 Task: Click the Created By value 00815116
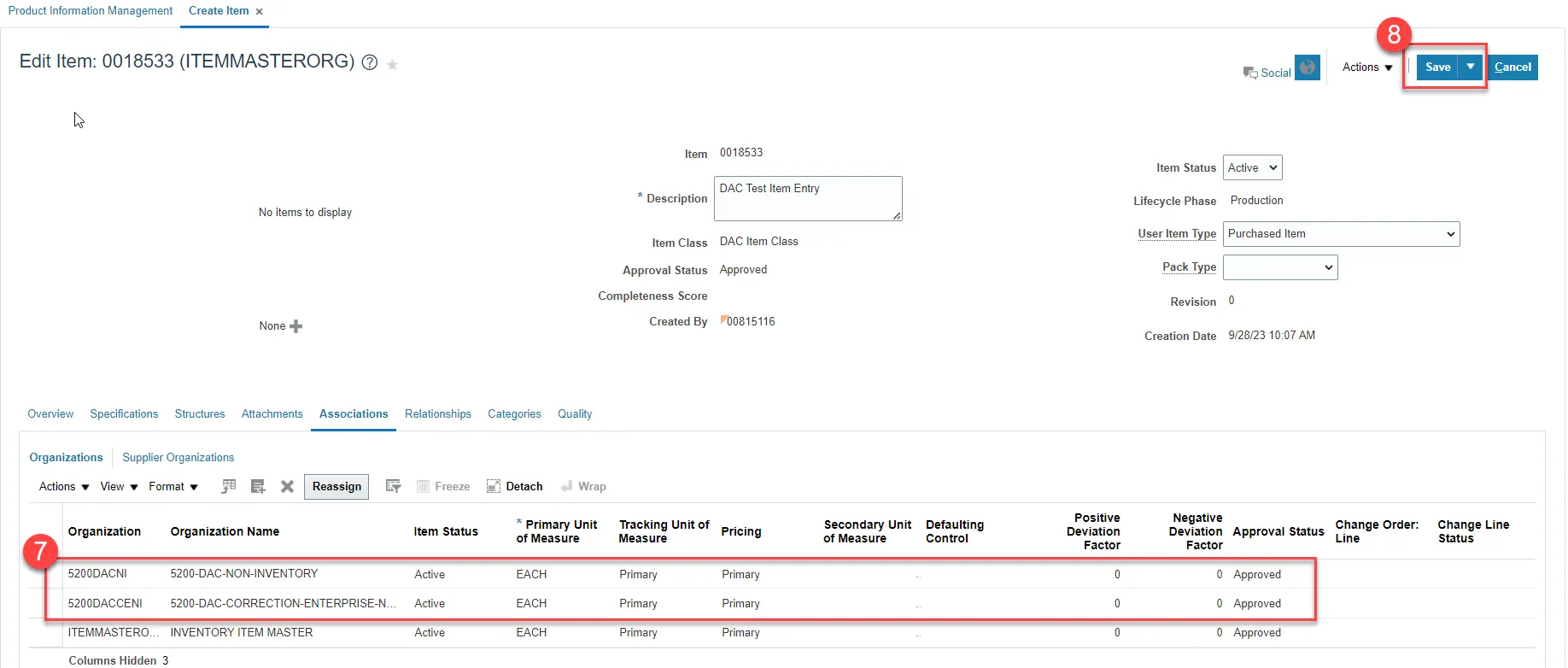751,322
